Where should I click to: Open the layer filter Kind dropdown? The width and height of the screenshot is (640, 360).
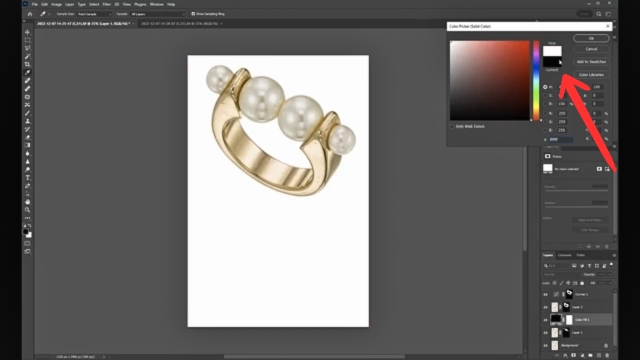(556, 266)
